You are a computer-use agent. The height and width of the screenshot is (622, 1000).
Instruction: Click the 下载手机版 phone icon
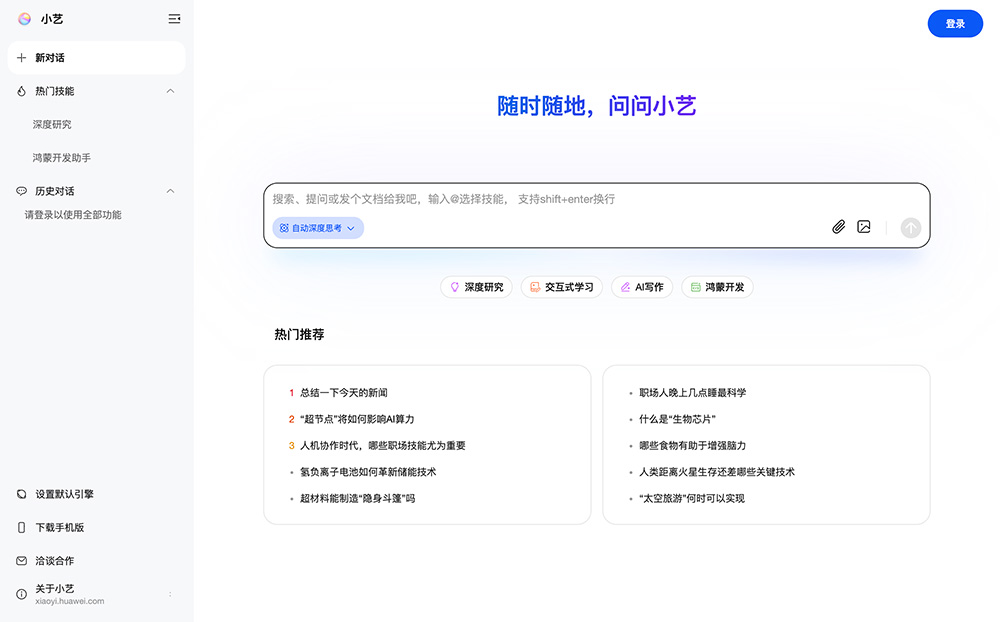click(x=22, y=527)
